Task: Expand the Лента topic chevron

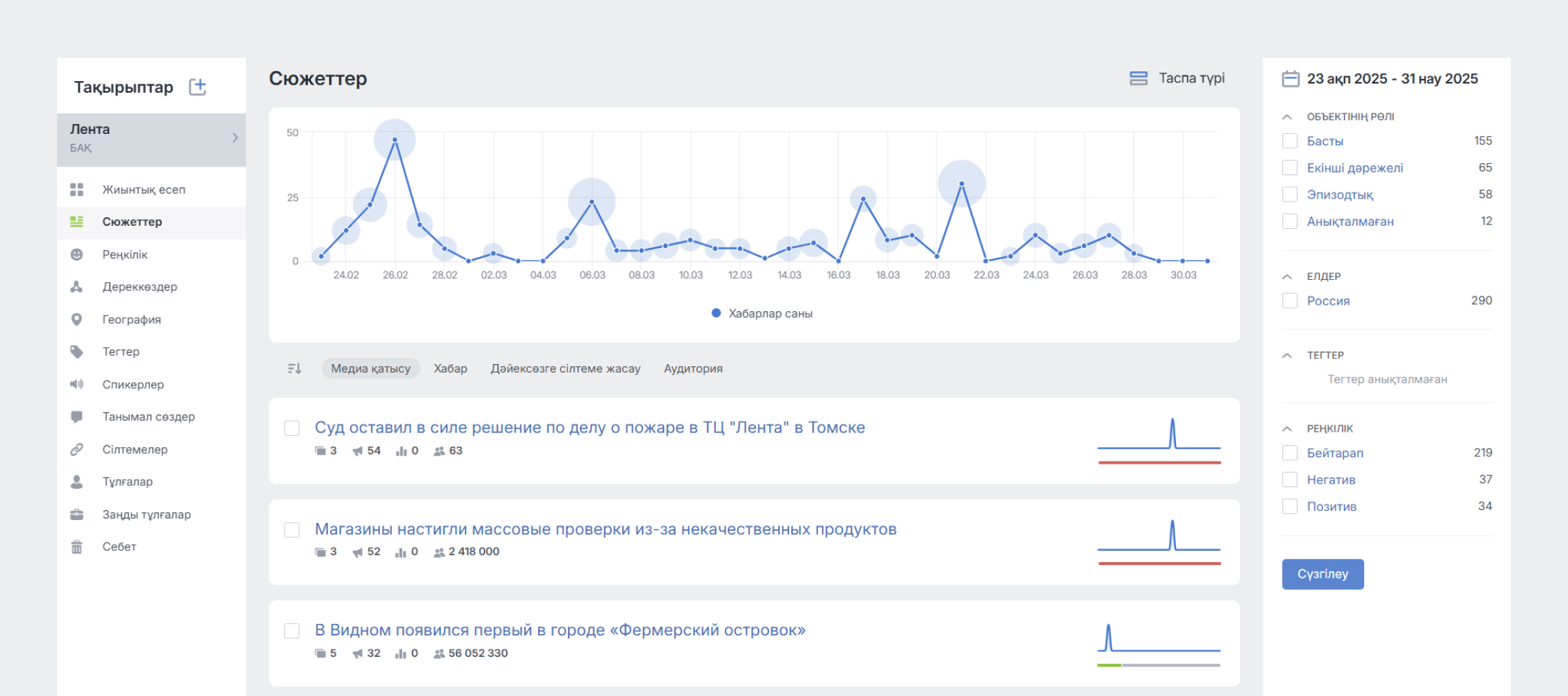Action: [235, 137]
